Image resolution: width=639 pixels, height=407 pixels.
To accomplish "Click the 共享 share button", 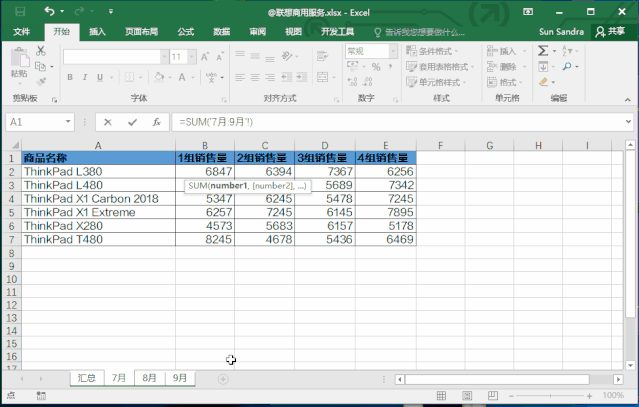I will click(610, 32).
